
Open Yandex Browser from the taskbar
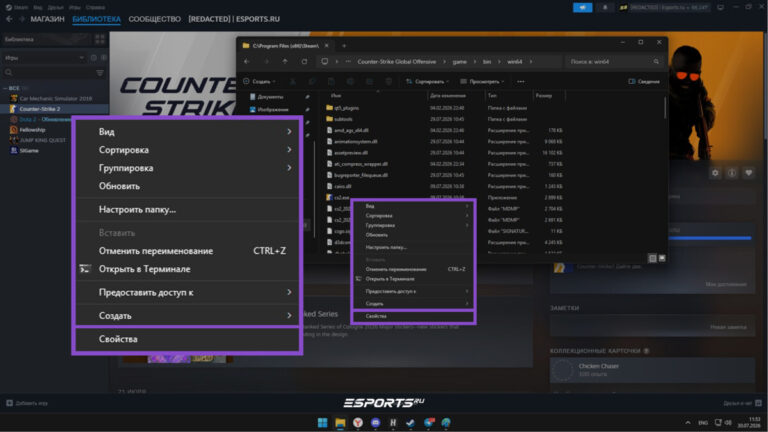pos(358,422)
